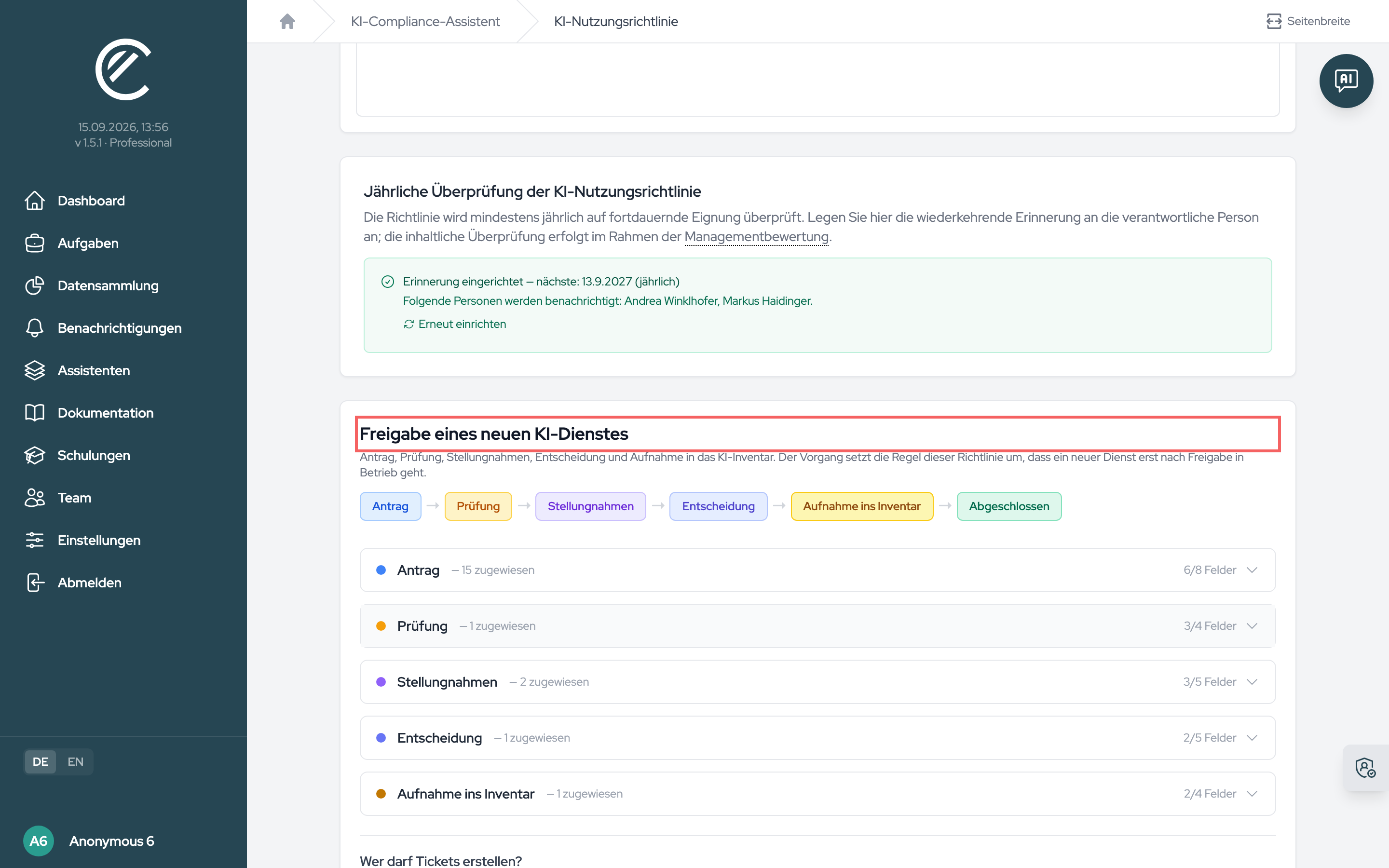Image resolution: width=1389 pixels, height=868 pixels.
Task: Open the AI chat assistant button
Action: click(1346, 81)
